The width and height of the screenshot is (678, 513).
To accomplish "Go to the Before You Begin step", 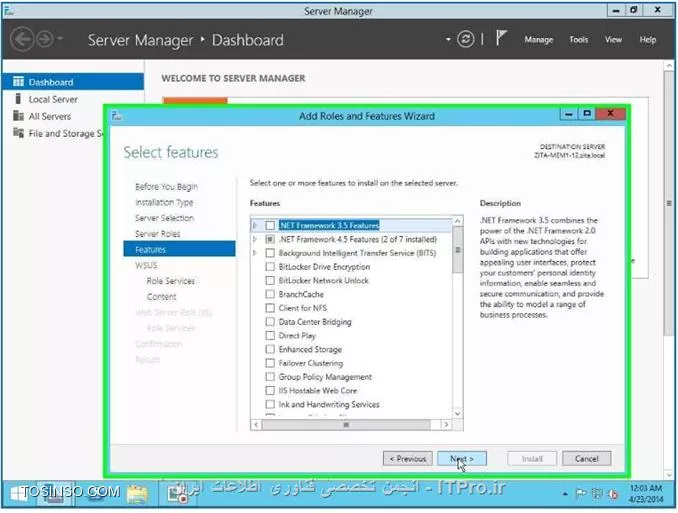I will click(166, 186).
